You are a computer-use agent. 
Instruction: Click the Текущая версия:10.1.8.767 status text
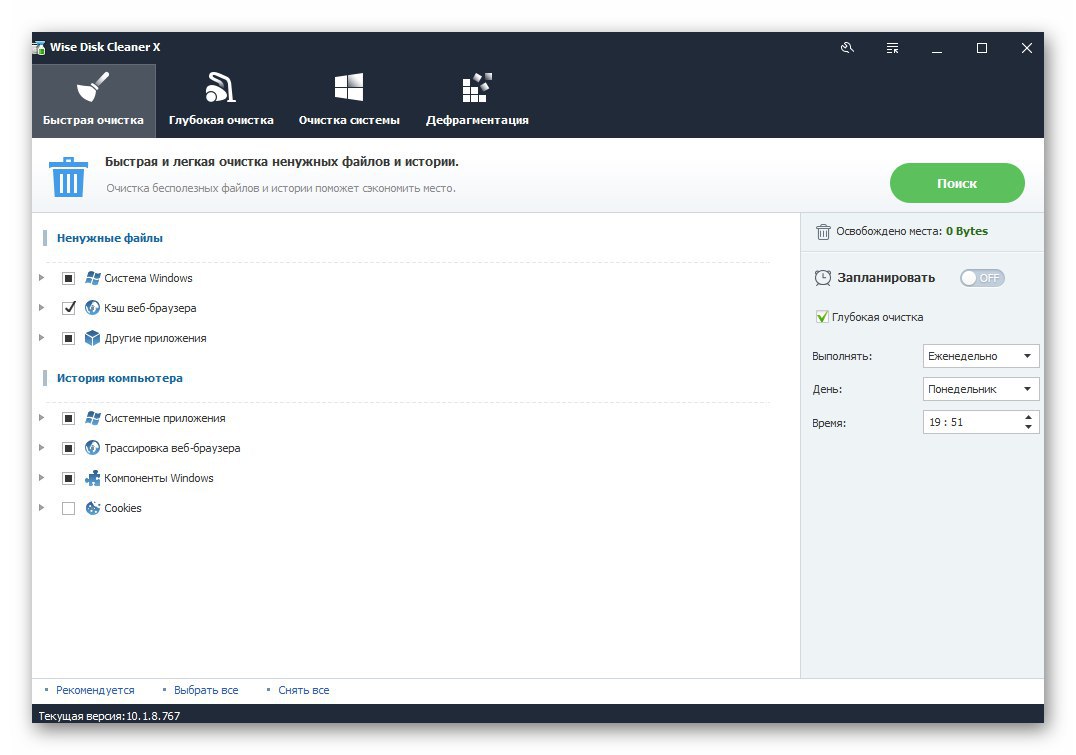pos(109,716)
